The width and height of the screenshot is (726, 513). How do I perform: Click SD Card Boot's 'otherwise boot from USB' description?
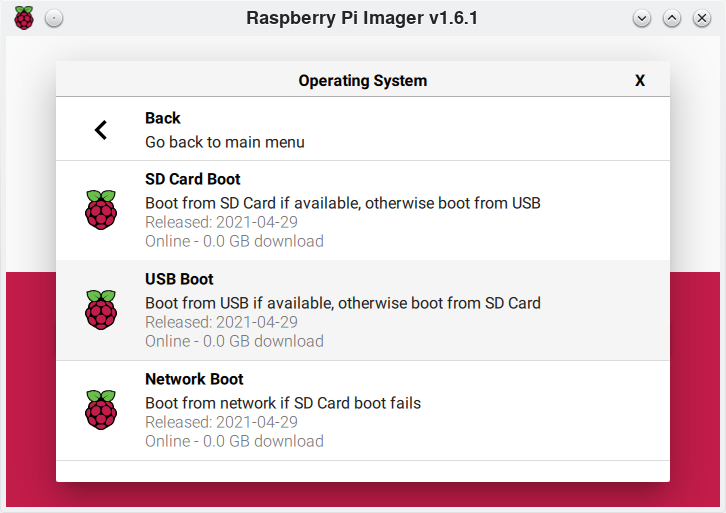pyautogui.click(x=452, y=203)
